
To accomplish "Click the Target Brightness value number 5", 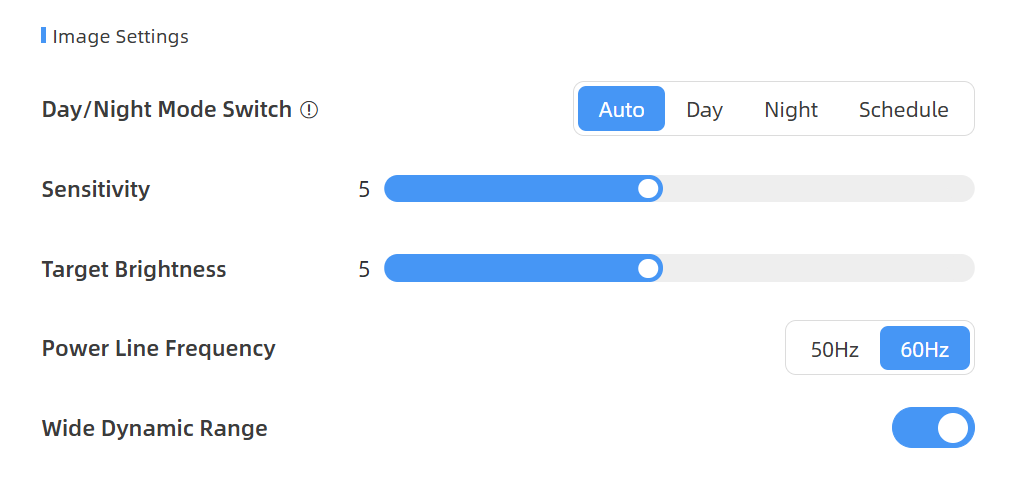I will (364, 269).
